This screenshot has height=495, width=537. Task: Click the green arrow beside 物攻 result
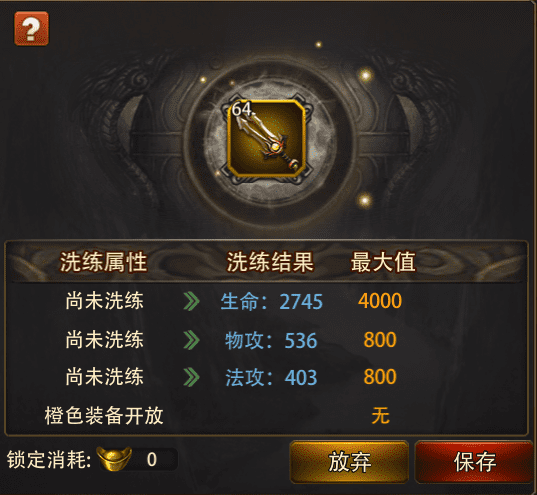191,340
